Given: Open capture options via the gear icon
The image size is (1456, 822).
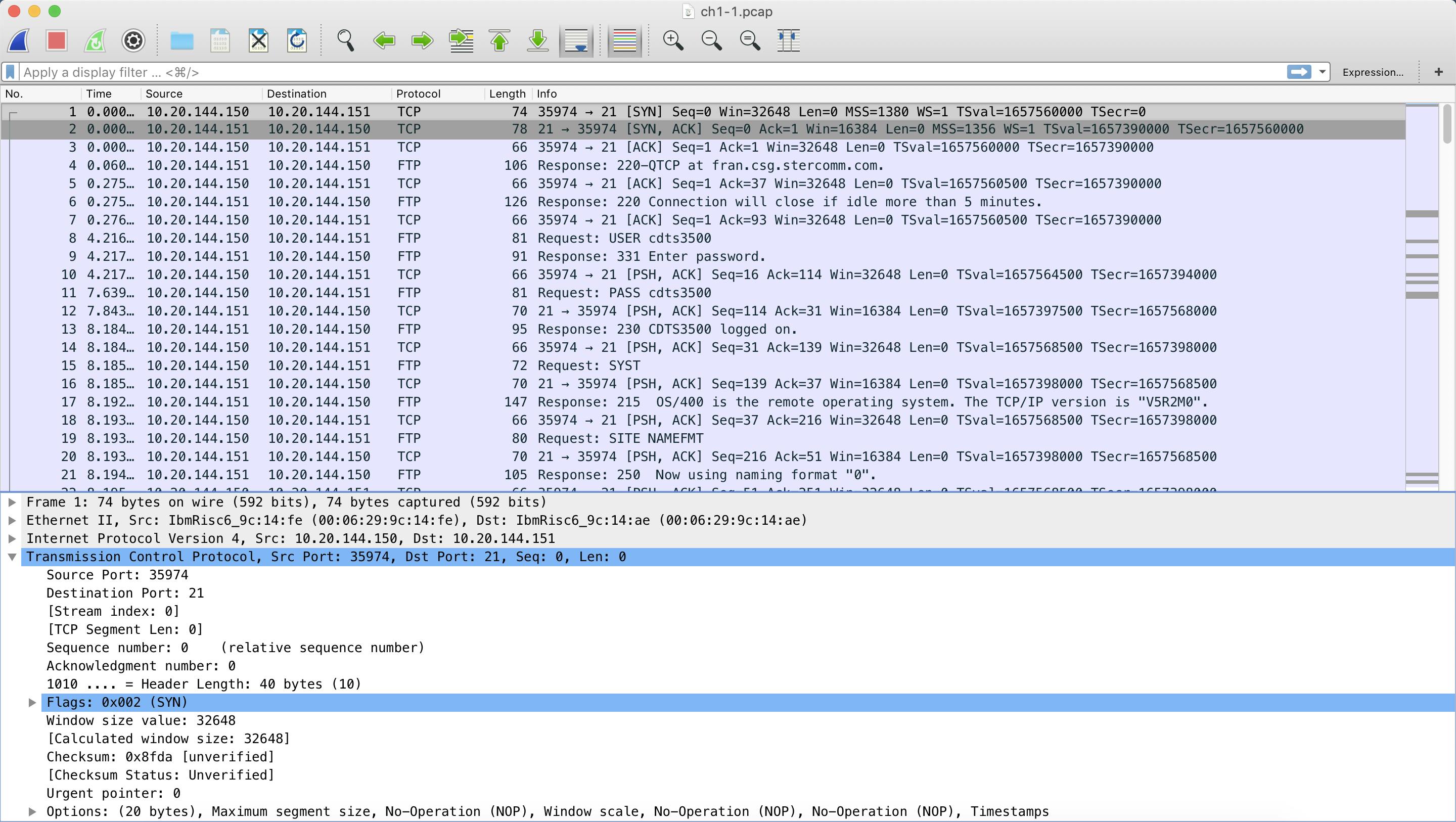Looking at the screenshot, I should point(133,41).
